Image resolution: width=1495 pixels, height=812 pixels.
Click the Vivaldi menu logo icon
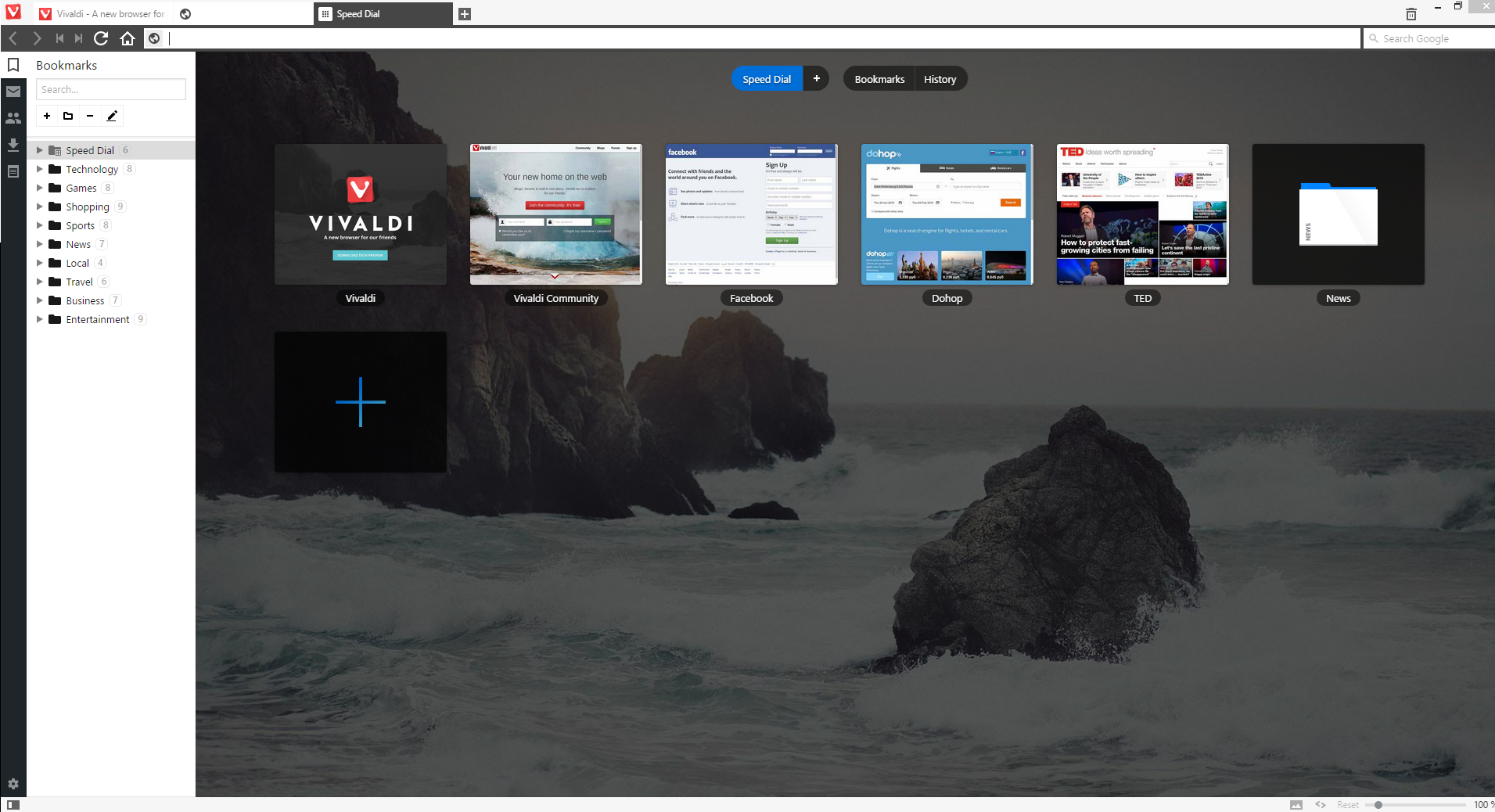pos(13,12)
